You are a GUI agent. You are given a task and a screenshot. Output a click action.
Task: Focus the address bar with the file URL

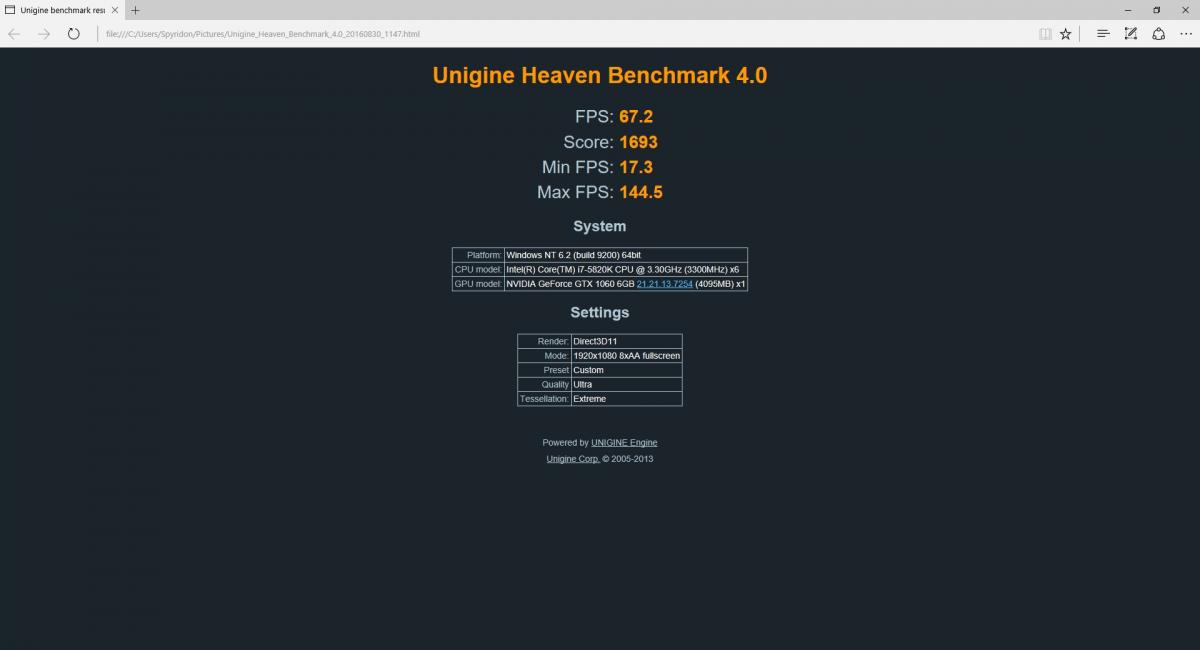coord(565,33)
